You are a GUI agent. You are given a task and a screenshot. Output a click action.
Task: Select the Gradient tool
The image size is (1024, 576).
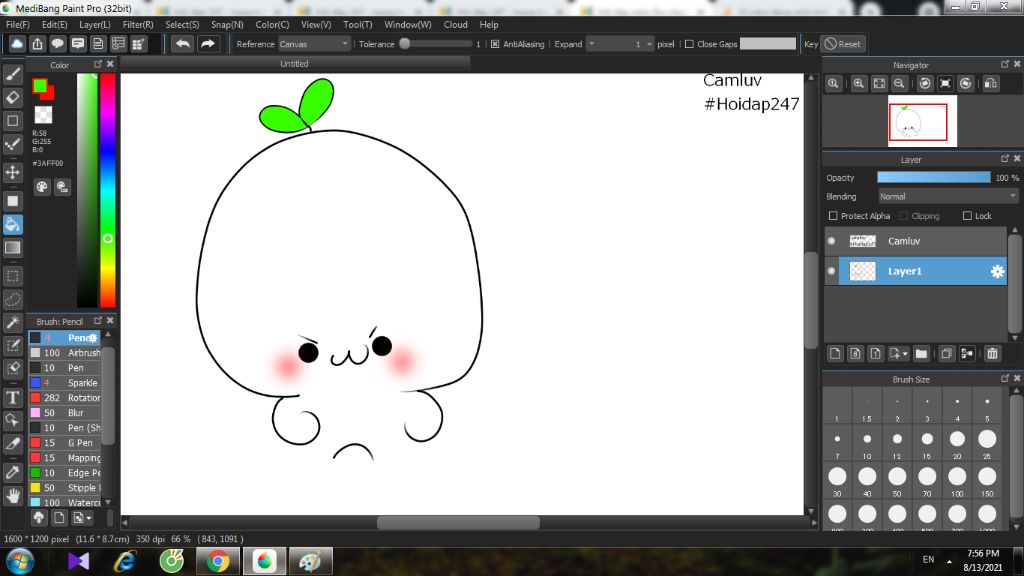pos(12,248)
